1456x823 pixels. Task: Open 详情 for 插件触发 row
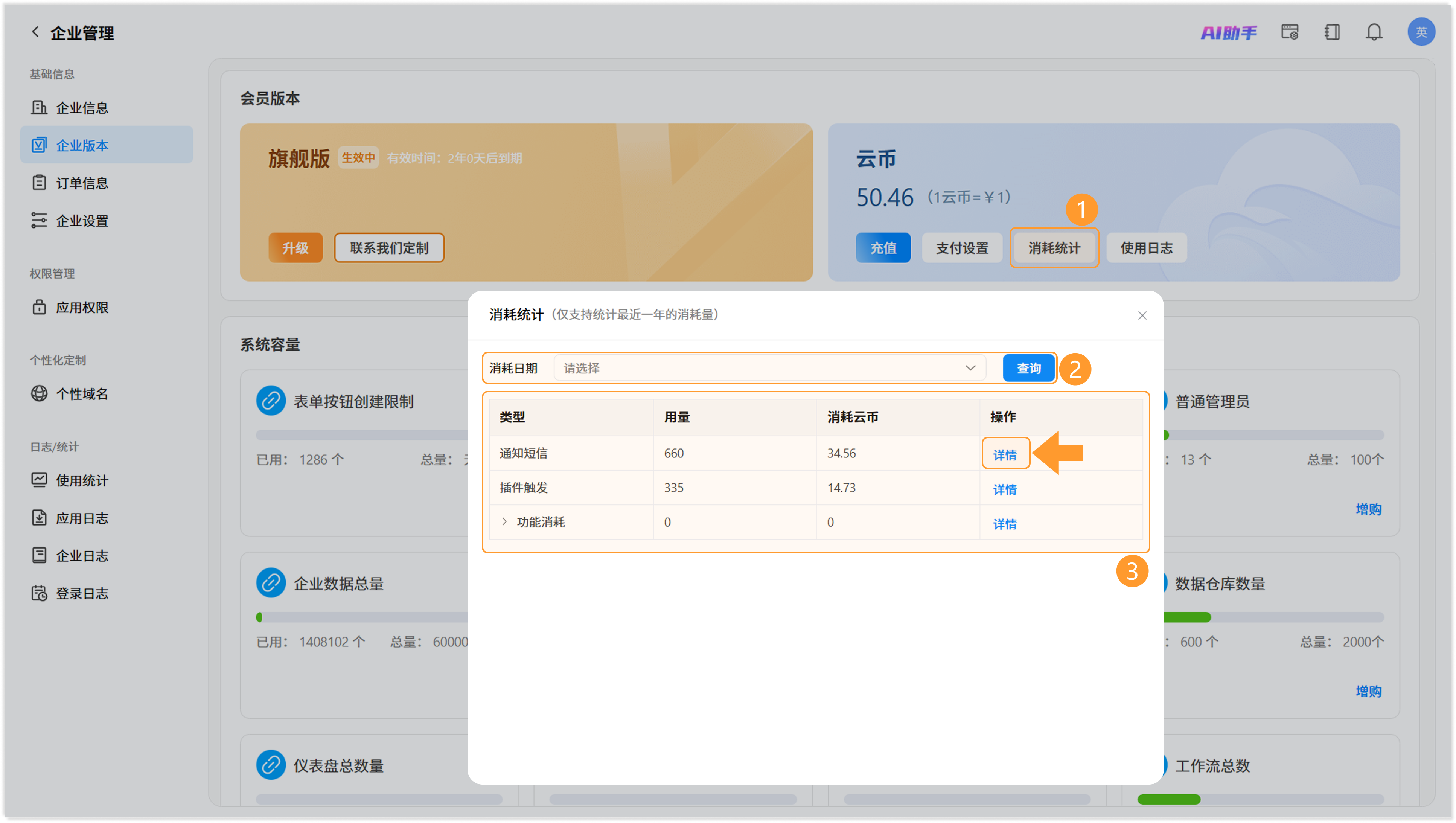1004,489
